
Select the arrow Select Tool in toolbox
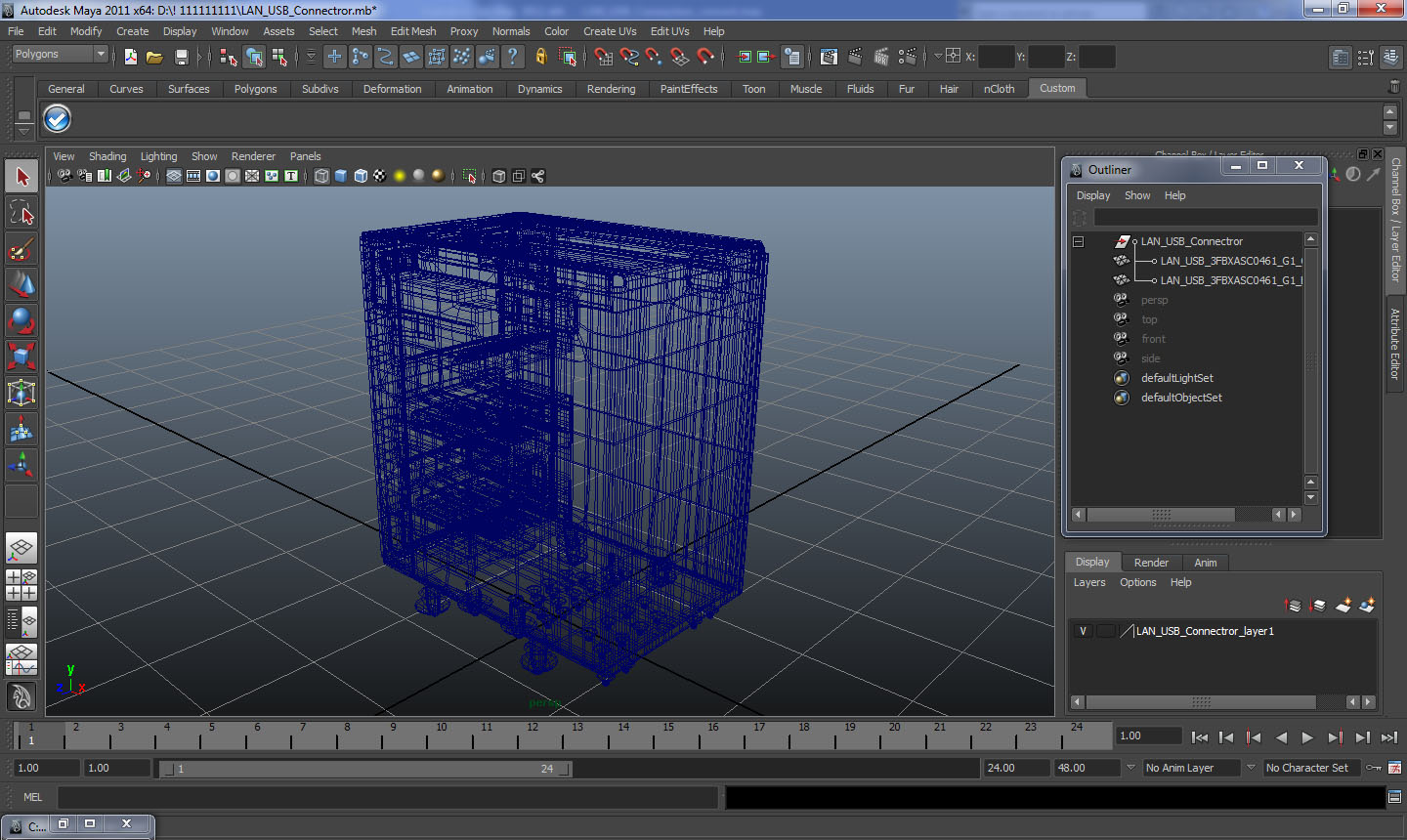click(21, 177)
